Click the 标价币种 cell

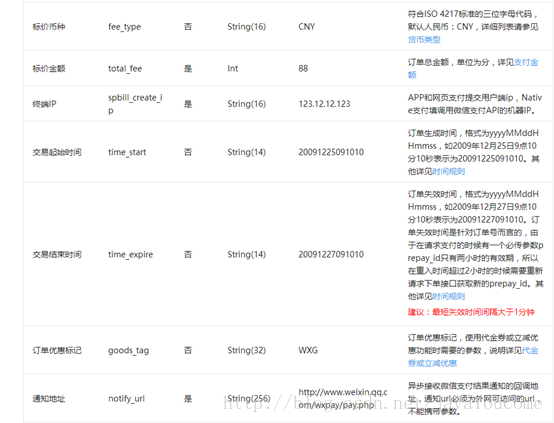[49, 27]
